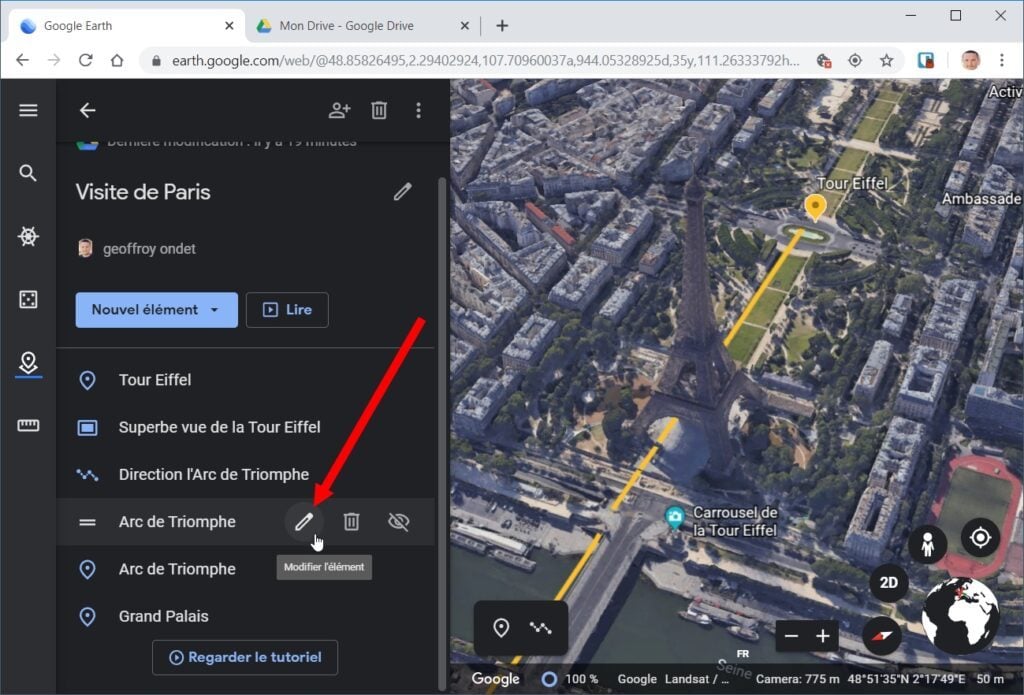Bookmark page with star icon

(x=886, y=61)
